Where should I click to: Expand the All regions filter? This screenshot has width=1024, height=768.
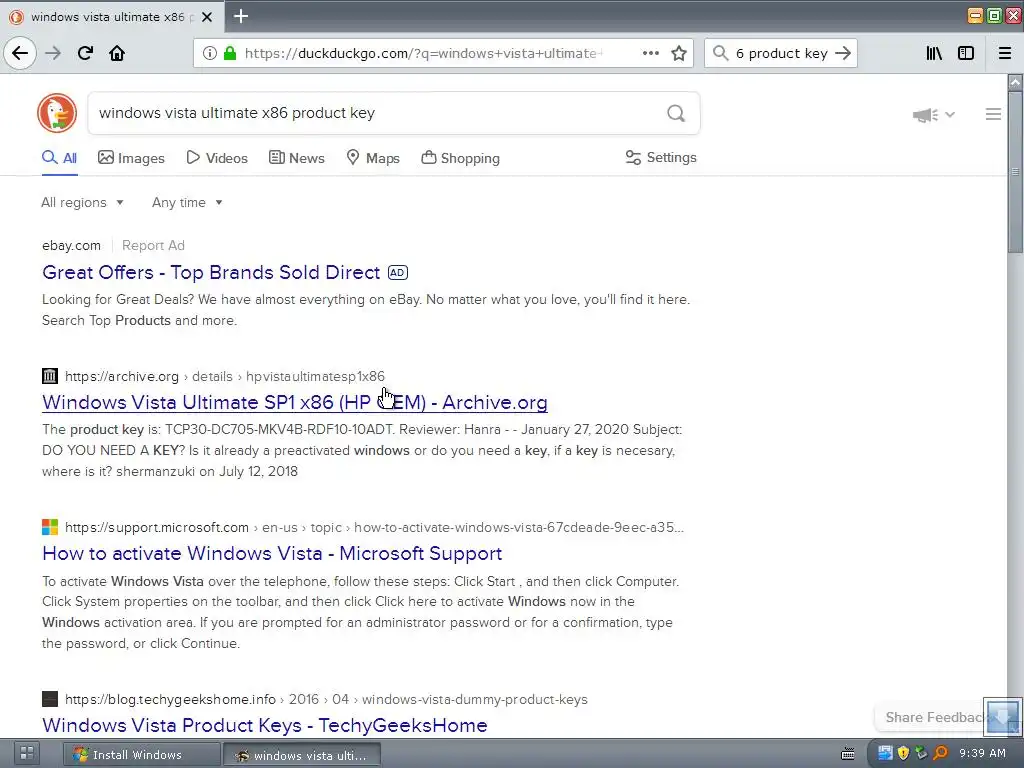coord(82,202)
